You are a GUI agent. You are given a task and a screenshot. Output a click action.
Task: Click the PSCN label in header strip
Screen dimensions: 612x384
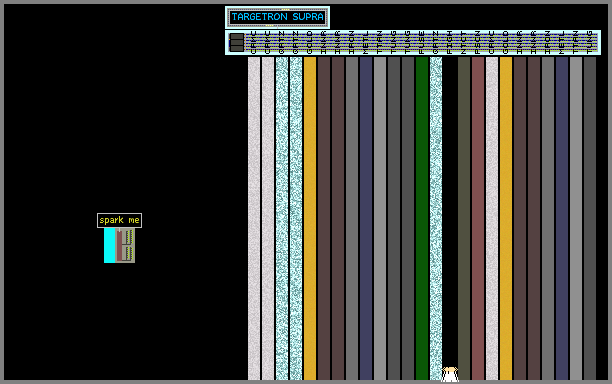pyautogui.click(x=478, y=43)
